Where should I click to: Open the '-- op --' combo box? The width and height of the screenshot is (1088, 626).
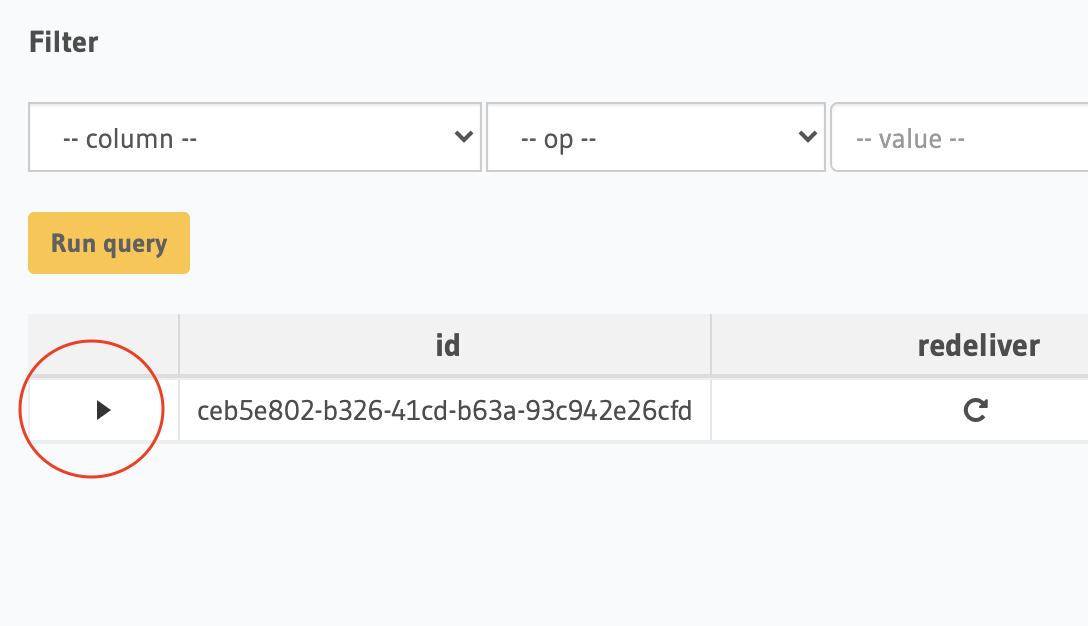(x=655, y=137)
